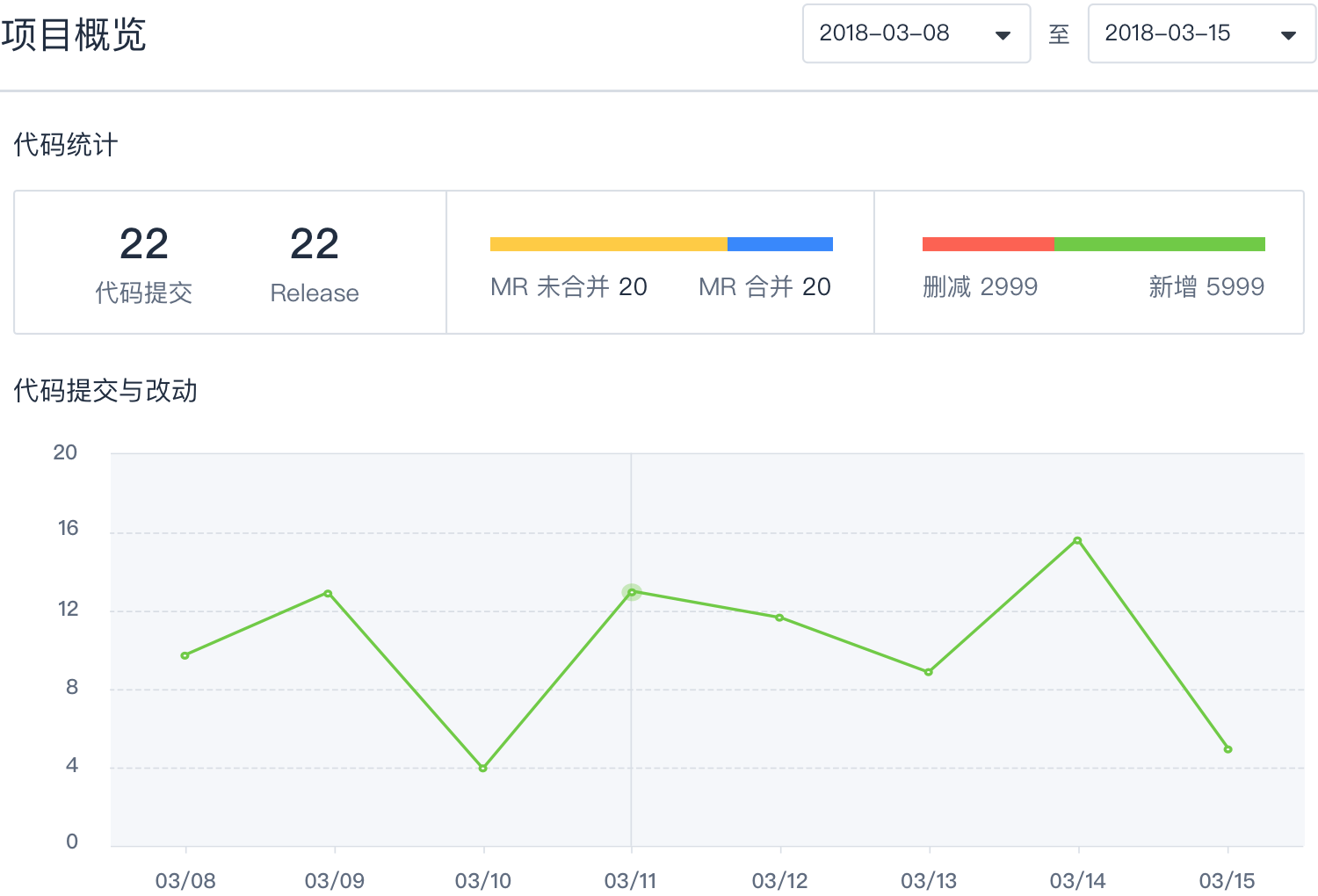Click the end date dropdown arrow
The width and height of the screenshot is (1318, 896).
coord(1288,35)
